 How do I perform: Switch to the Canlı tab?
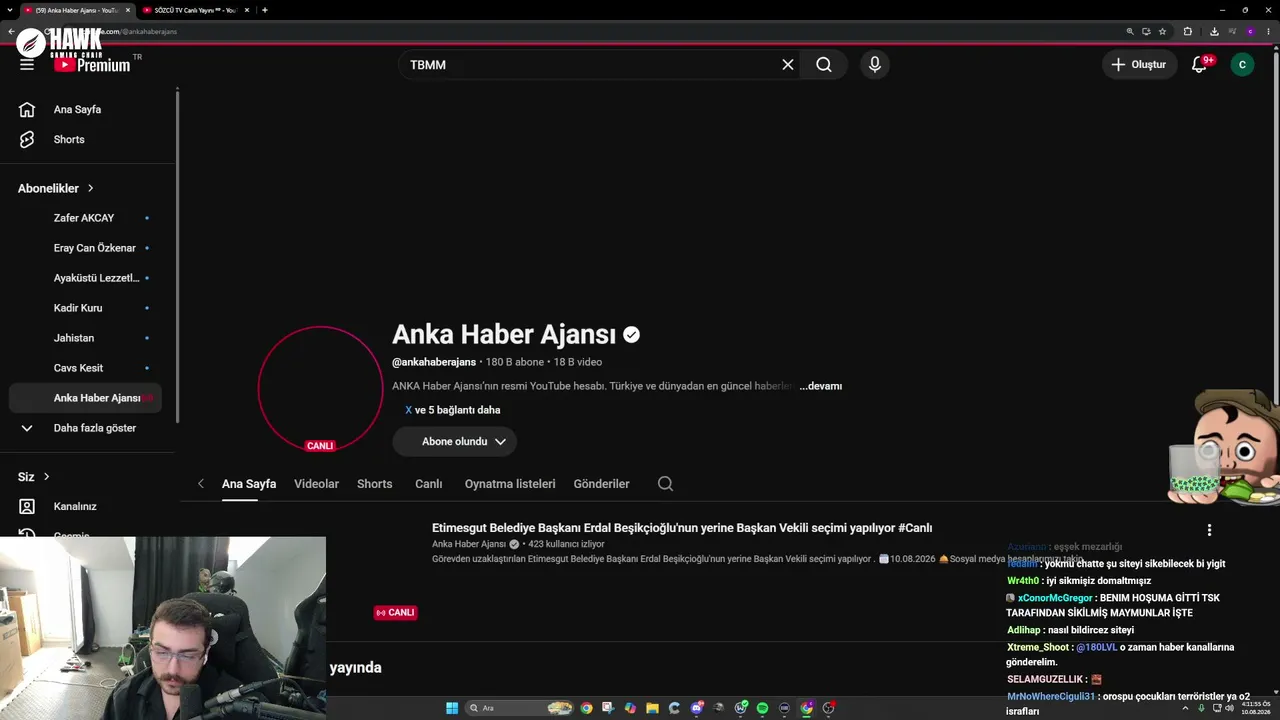click(429, 484)
